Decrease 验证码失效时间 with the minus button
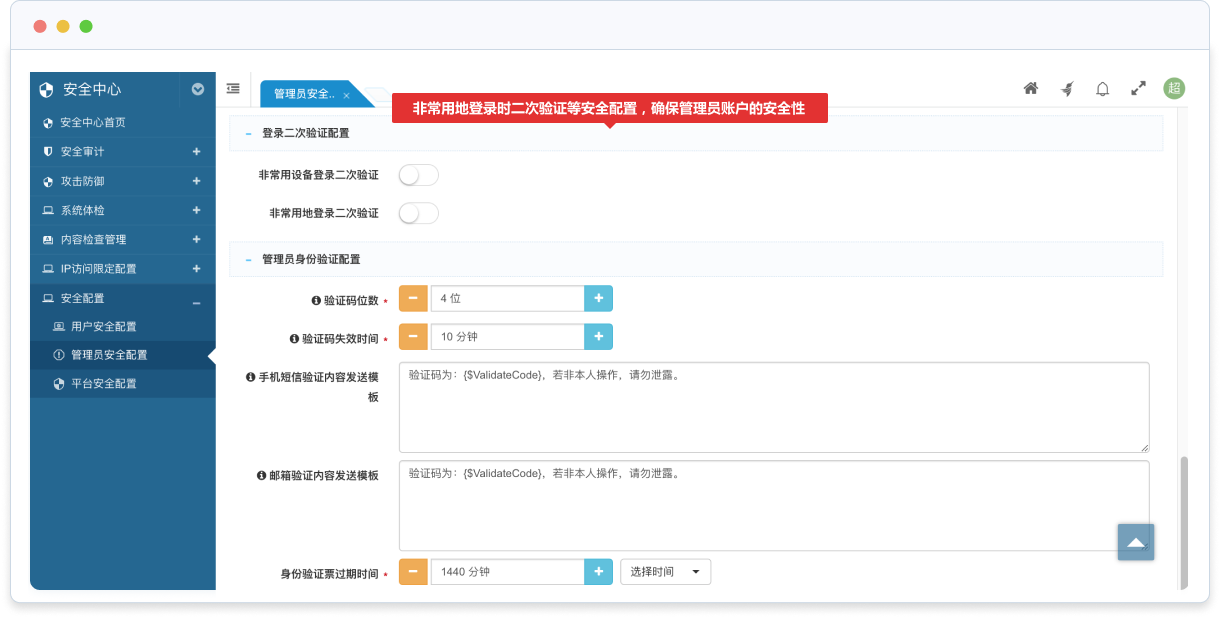Viewport: 1220px width, 619px height. 413,337
